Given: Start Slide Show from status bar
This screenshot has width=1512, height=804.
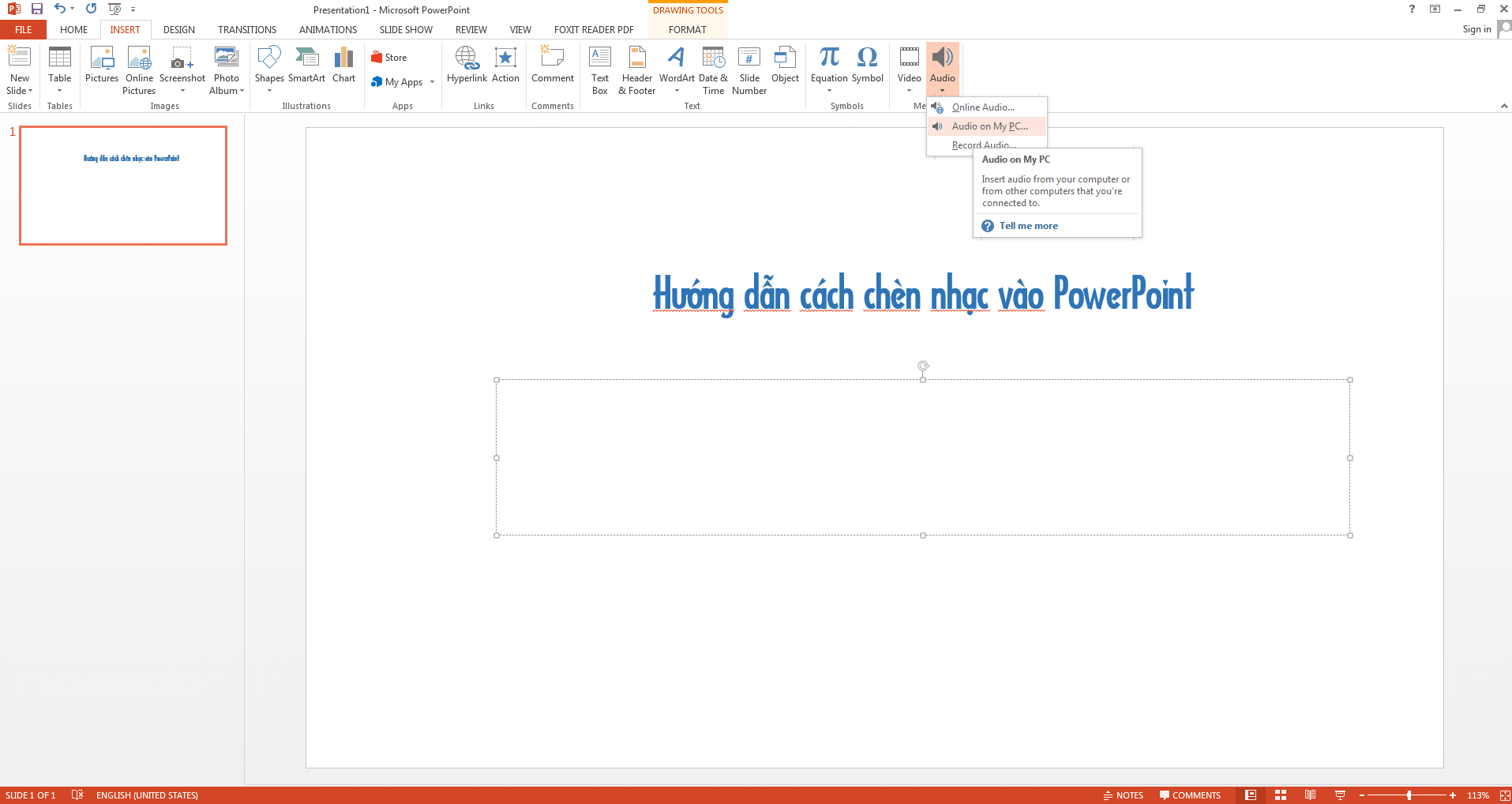Looking at the screenshot, I should [1340, 795].
